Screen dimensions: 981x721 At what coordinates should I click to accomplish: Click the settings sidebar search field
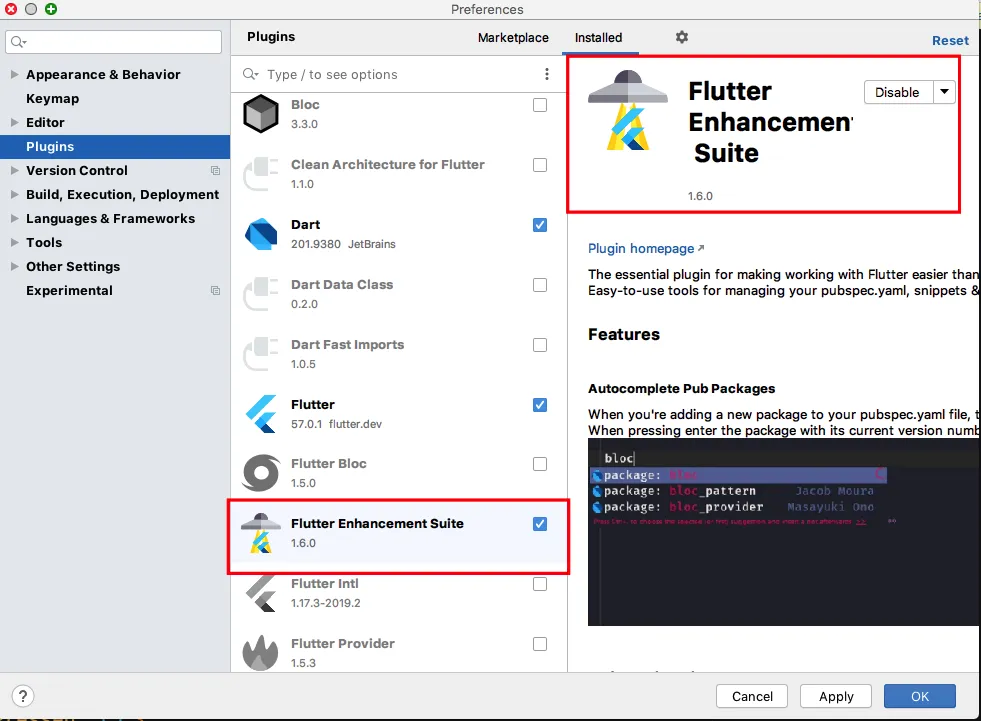click(x=113, y=42)
